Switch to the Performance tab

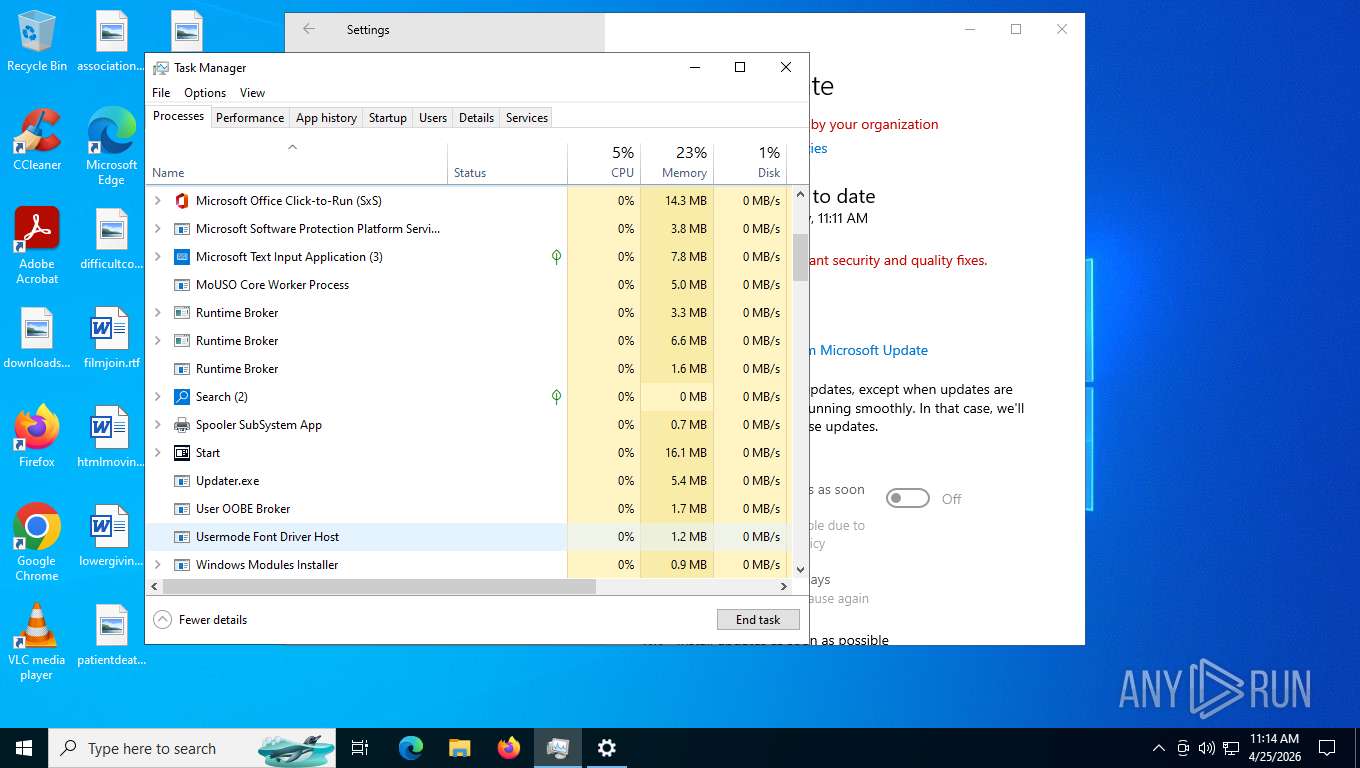[x=250, y=118]
